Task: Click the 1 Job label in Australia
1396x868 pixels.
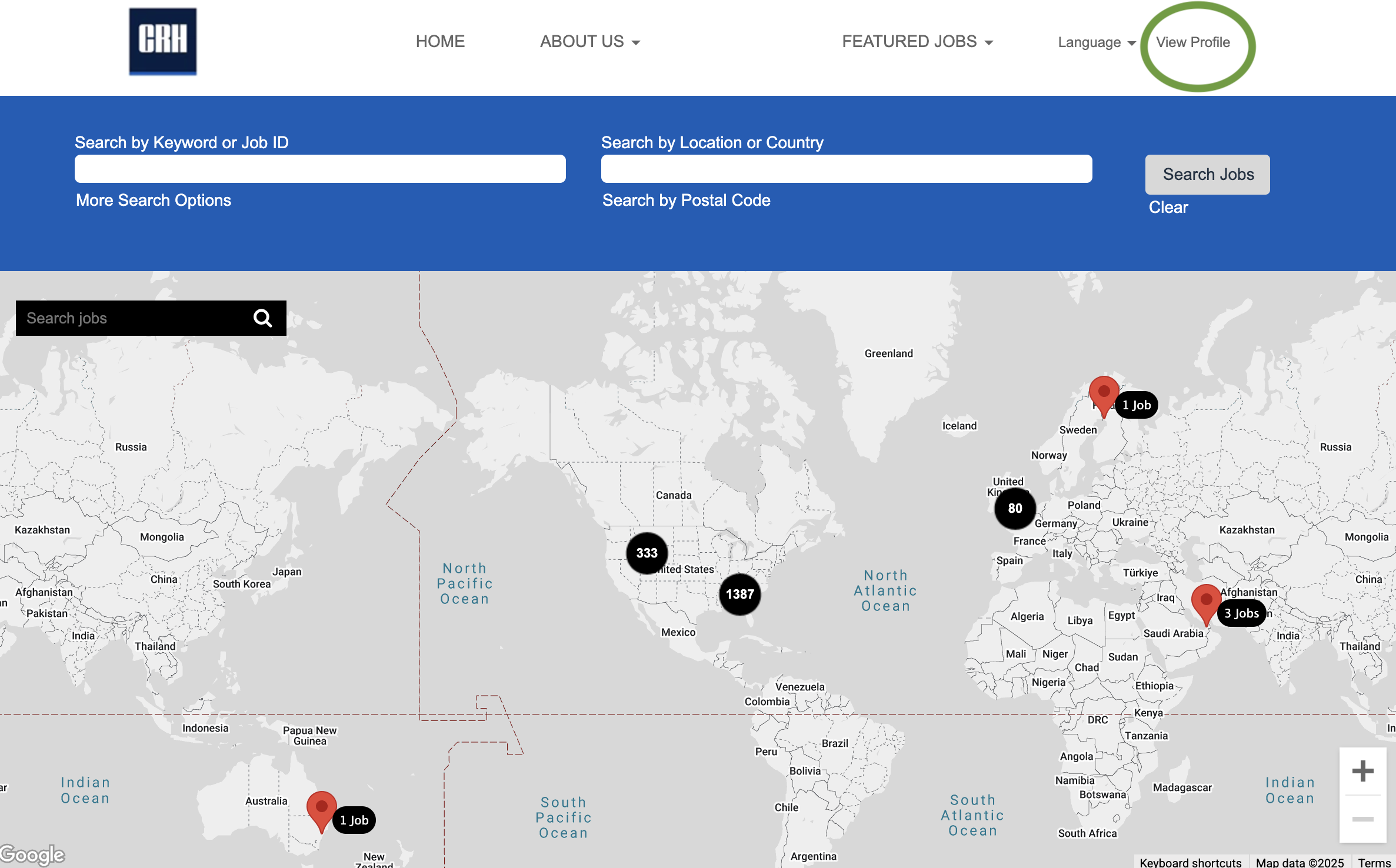Action: [354, 820]
